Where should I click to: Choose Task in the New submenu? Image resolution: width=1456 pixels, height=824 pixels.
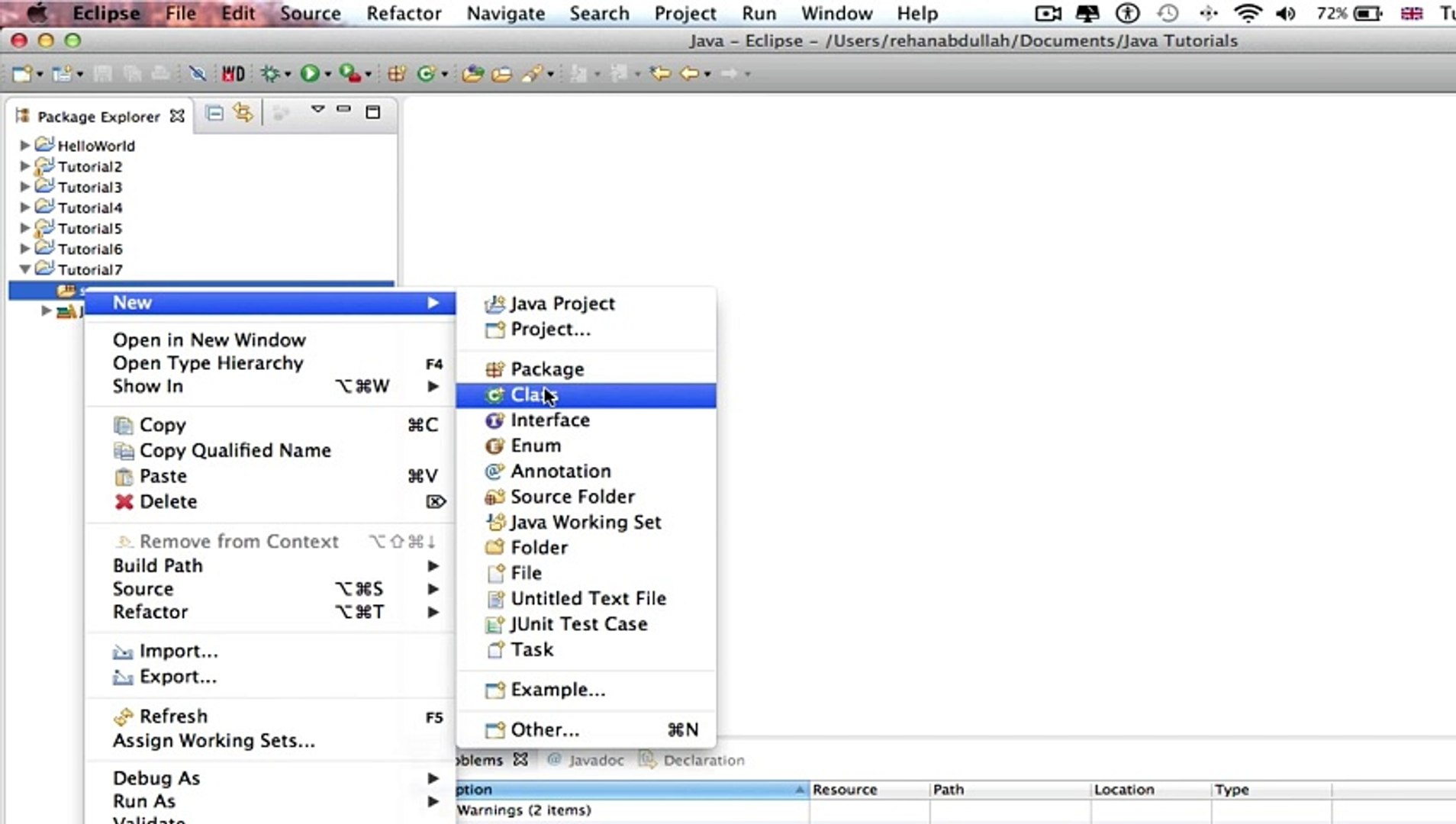click(585, 650)
